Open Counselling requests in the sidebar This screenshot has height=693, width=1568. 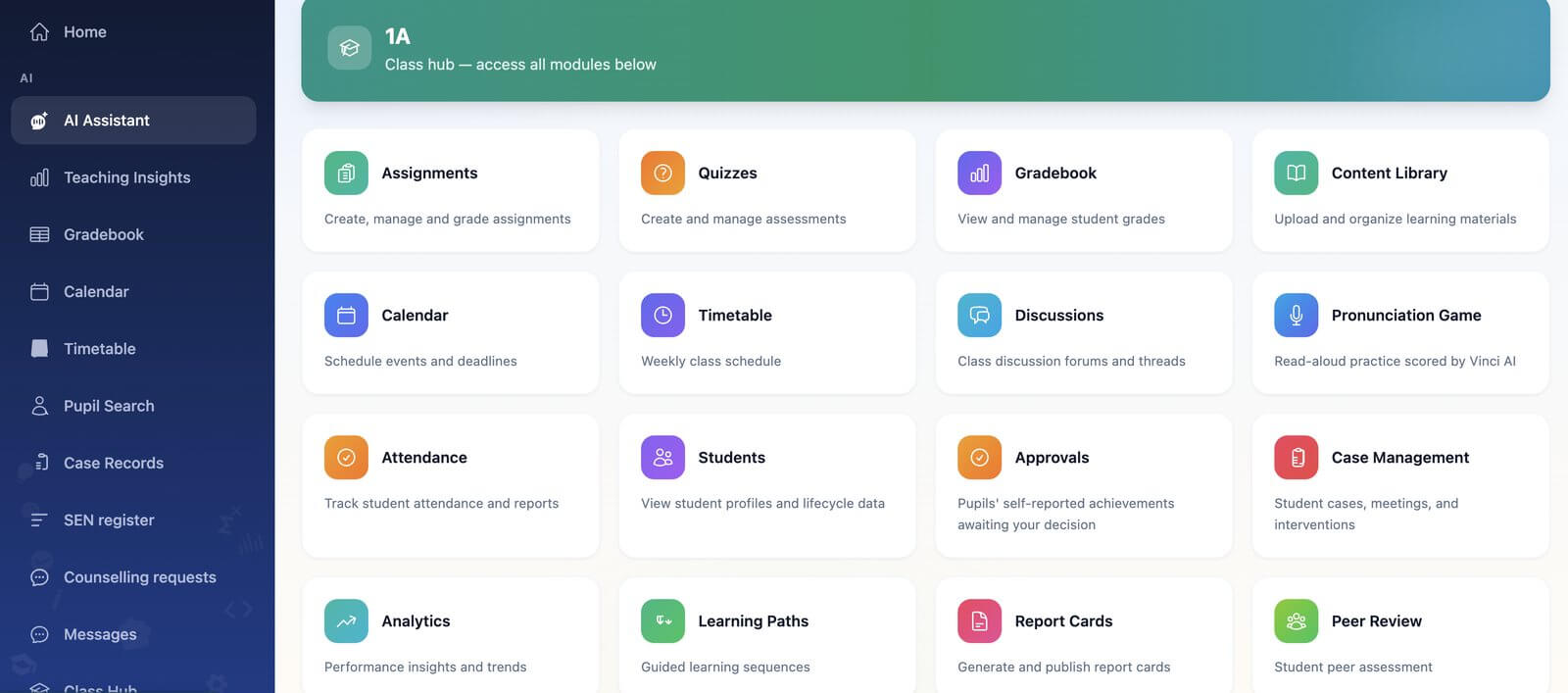pyautogui.click(x=133, y=577)
